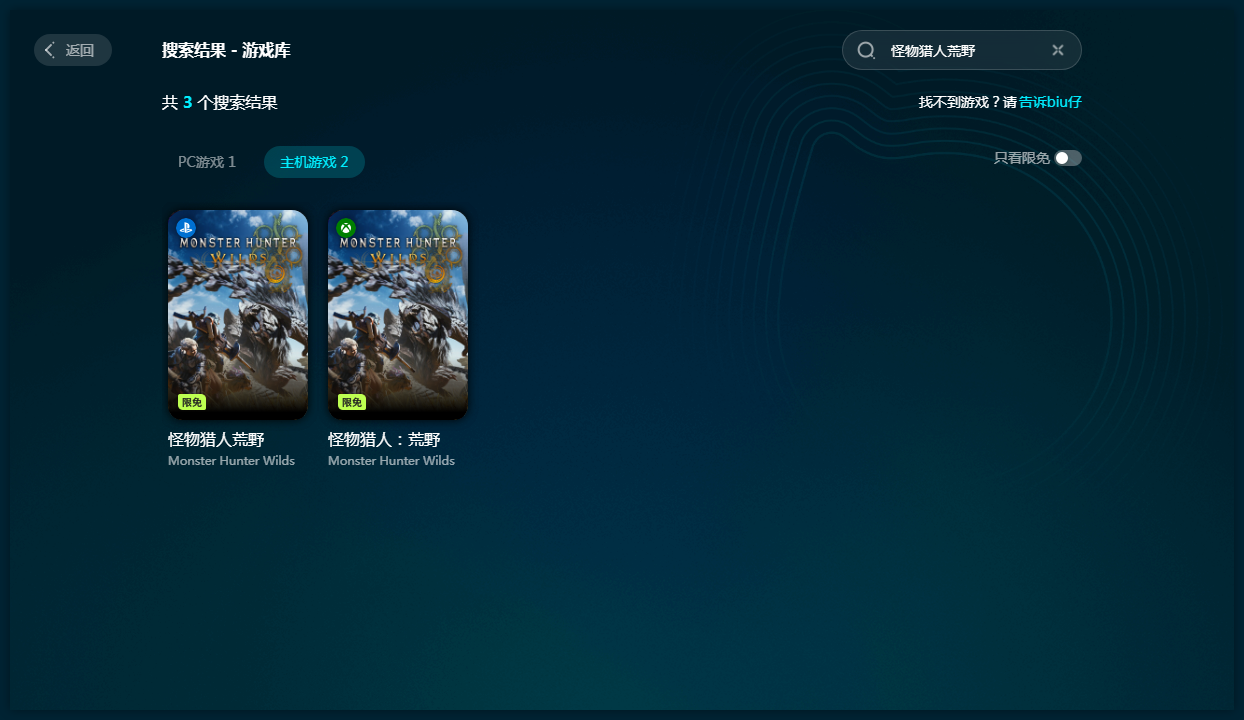
Task: Open the PlayStation Monster Hunter Wilds cover
Action: click(x=238, y=315)
